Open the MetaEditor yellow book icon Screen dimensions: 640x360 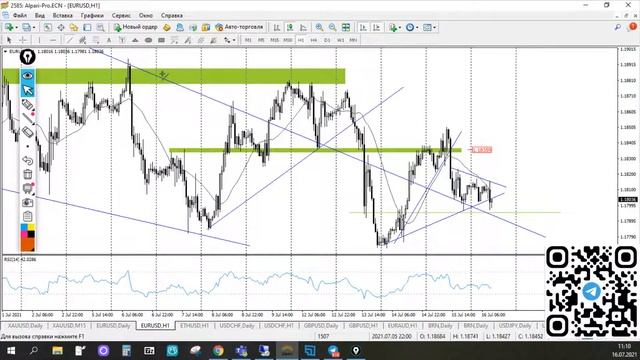click(x=167, y=27)
